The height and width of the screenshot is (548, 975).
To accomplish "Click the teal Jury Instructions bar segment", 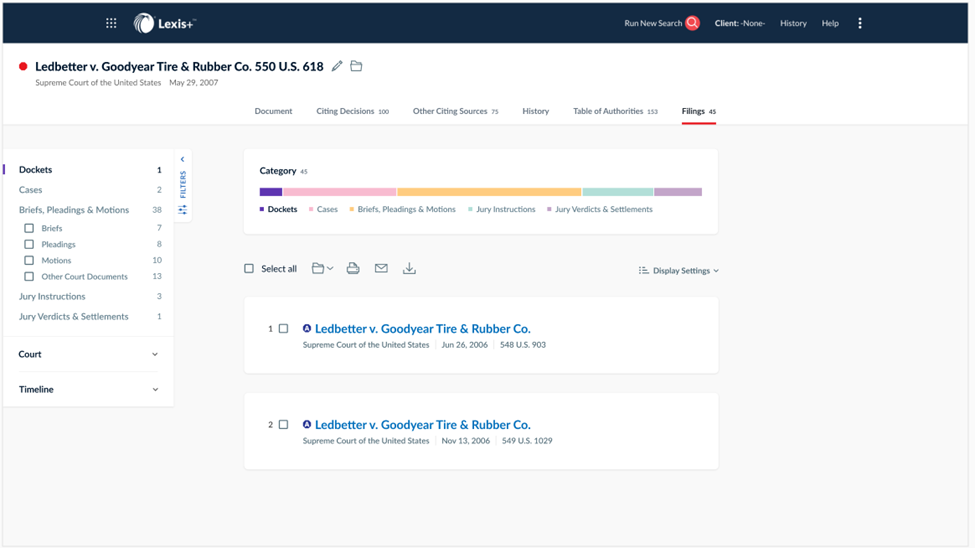I will [617, 192].
